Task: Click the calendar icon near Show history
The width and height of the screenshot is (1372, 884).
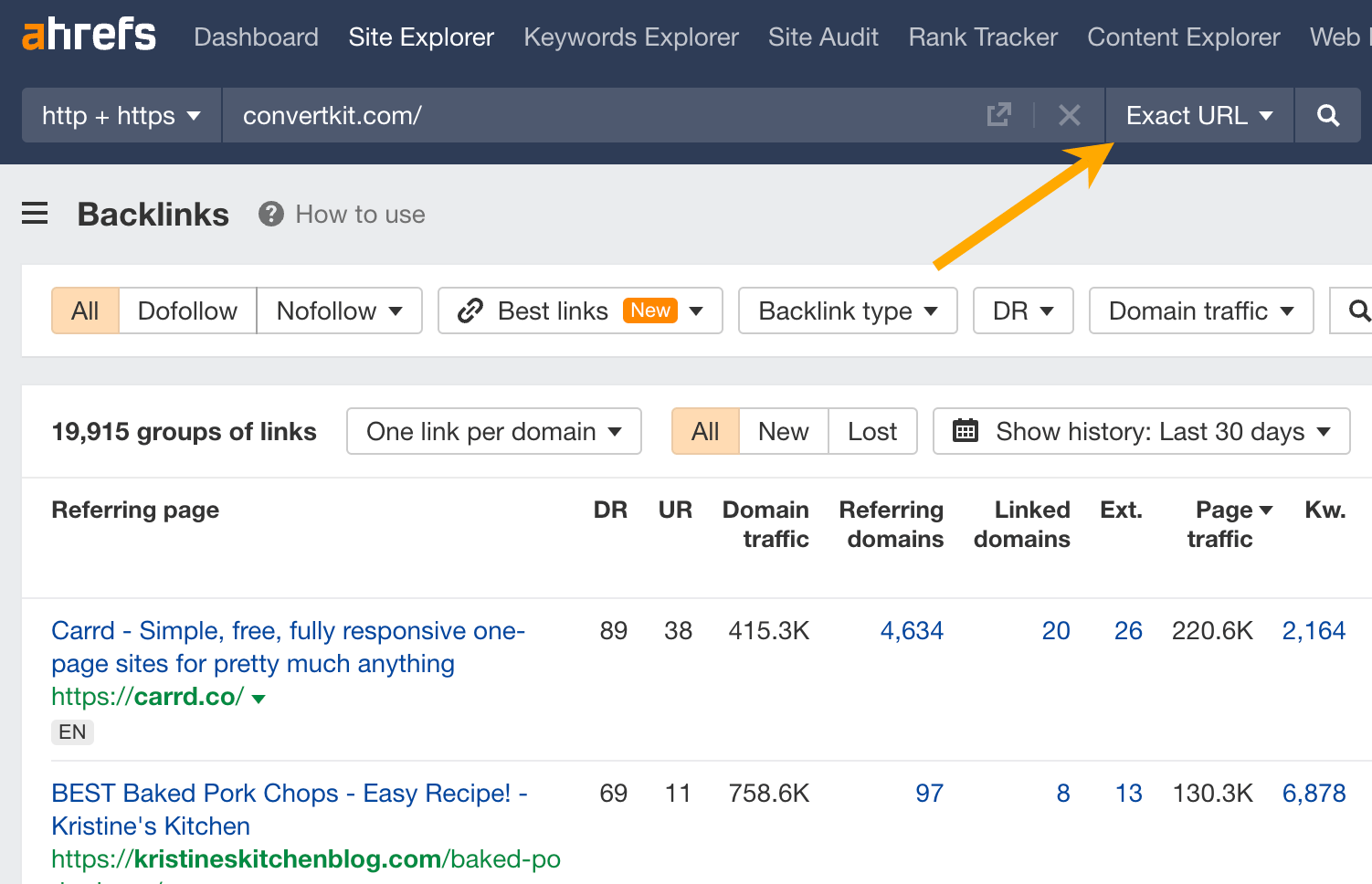Action: [966, 430]
